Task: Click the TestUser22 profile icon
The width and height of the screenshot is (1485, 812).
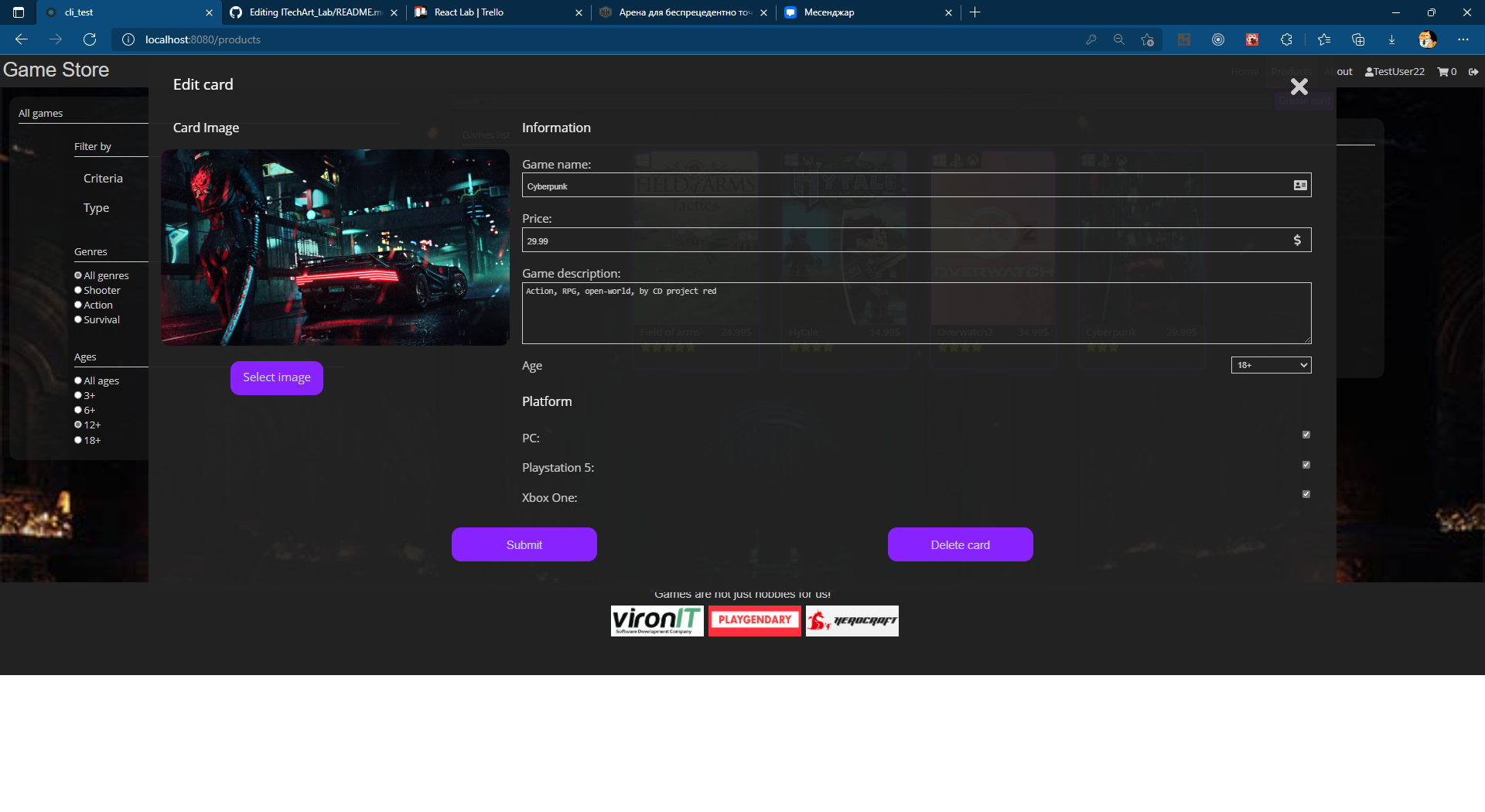Action: pos(1369,71)
